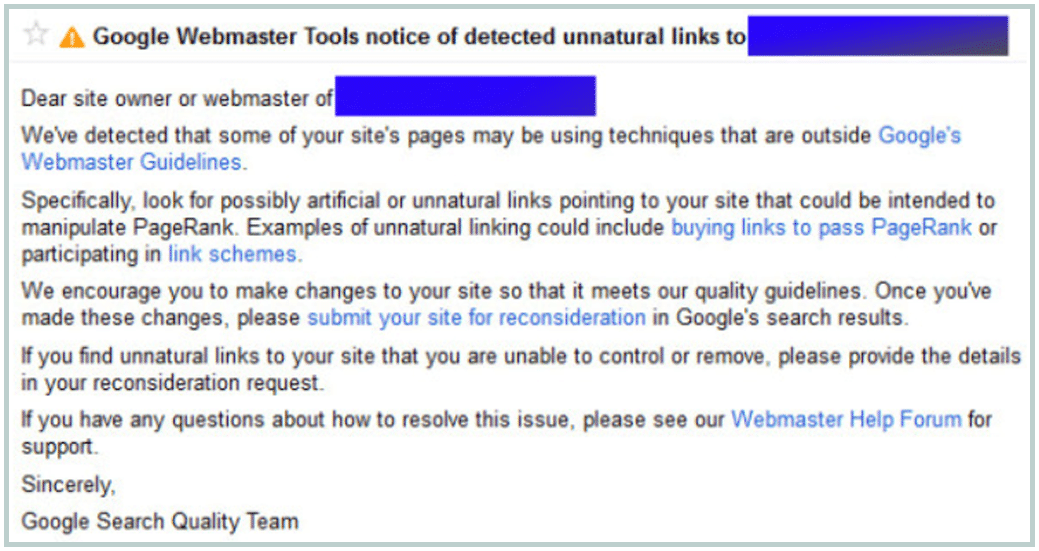Screen dimensions: 1039x551
Task: Visit the Webmaster Help Forum link
Action: click(846, 419)
